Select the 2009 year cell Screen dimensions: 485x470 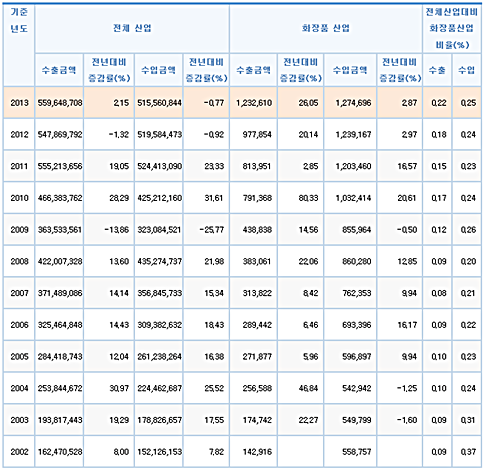[19, 230]
